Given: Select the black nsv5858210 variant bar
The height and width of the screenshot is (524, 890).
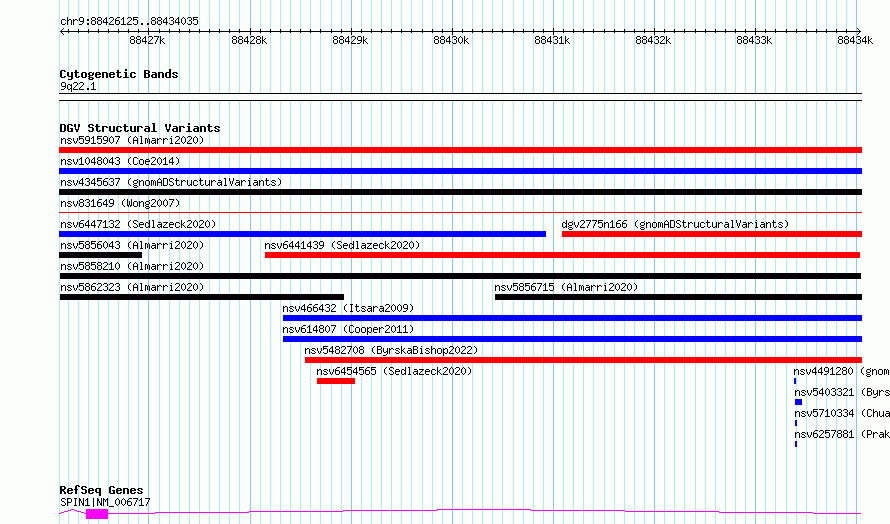Looking at the screenshot, I should (x=460, y=276).
